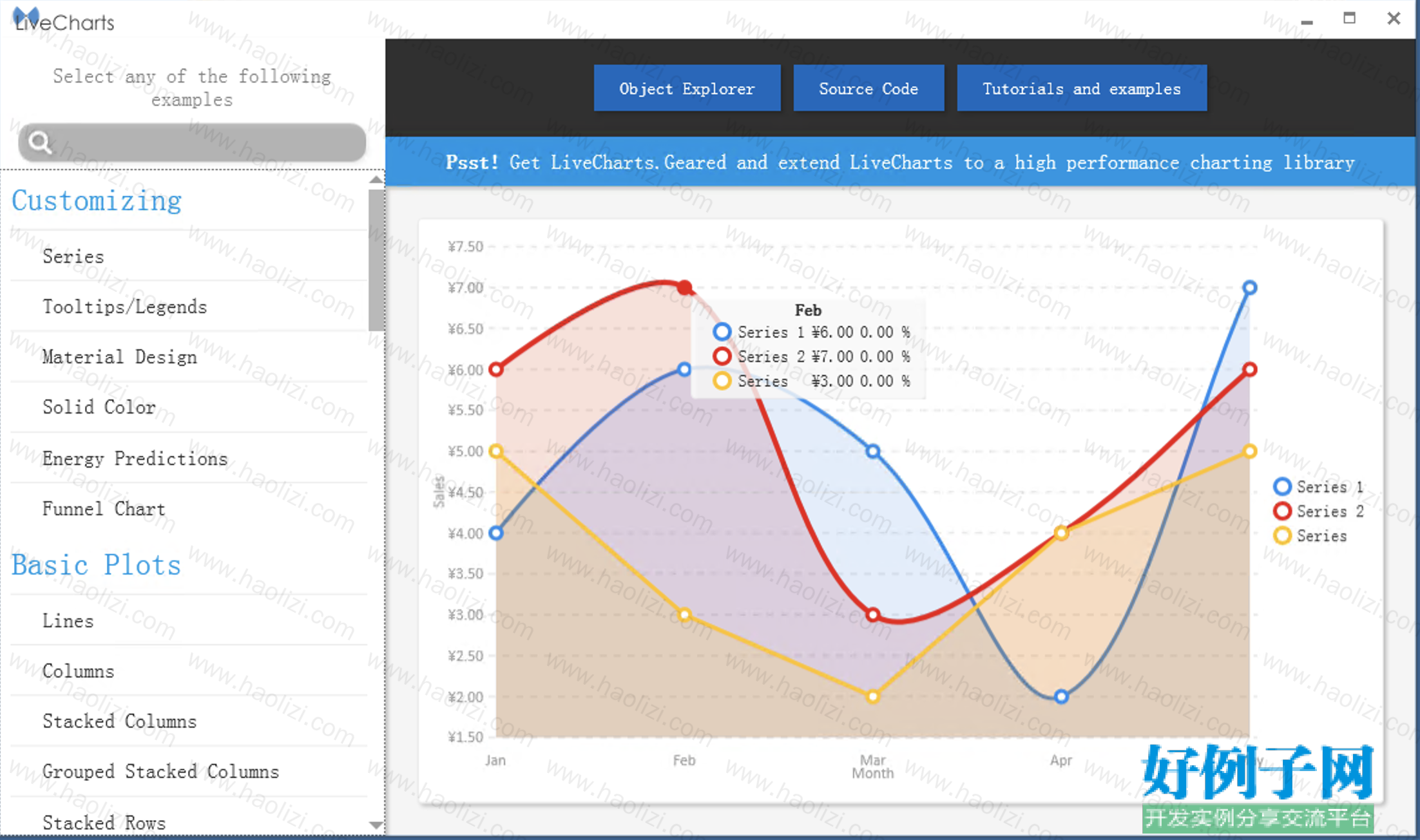Image resolution: width=1420 pixels, height=840 pixels.
Task: Click Series 1 legend circle marker
Action: point(1282,487)
